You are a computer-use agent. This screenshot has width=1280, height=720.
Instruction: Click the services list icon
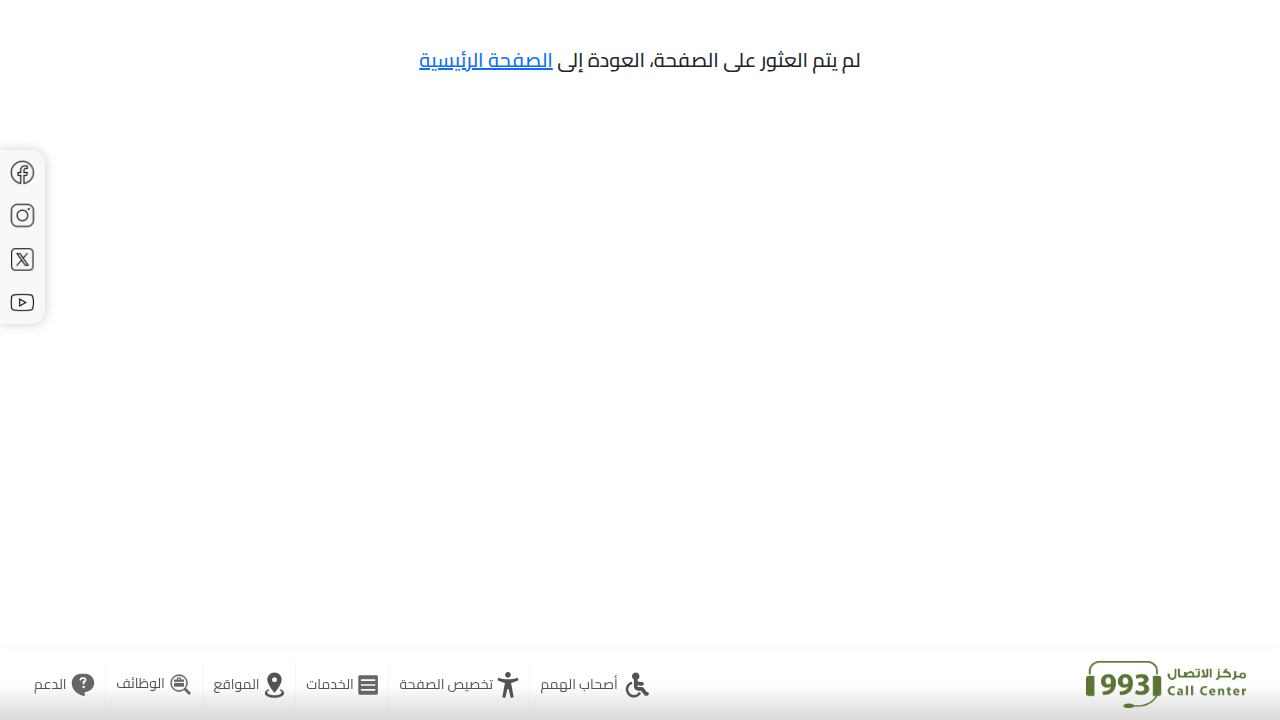click(x=368, y=685)
